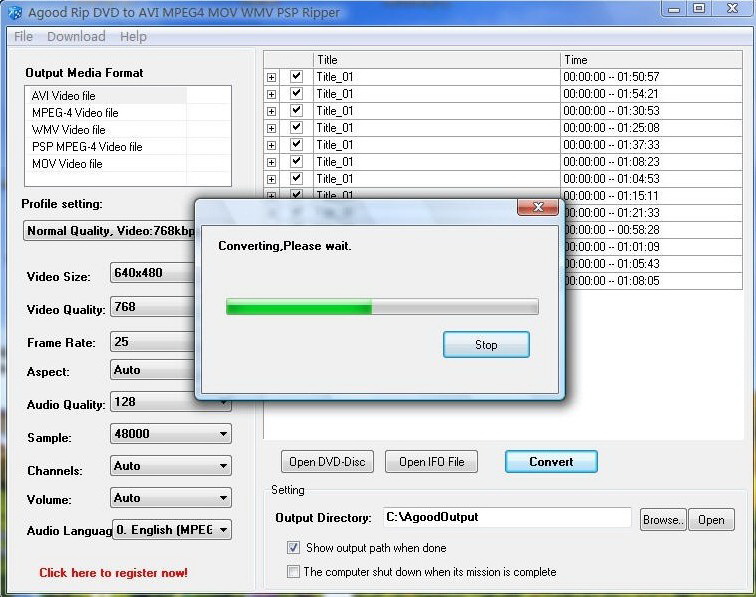This screenshot has height=597, width=756.
Task: Stop the conversion in progress
Action: (486, 344)
